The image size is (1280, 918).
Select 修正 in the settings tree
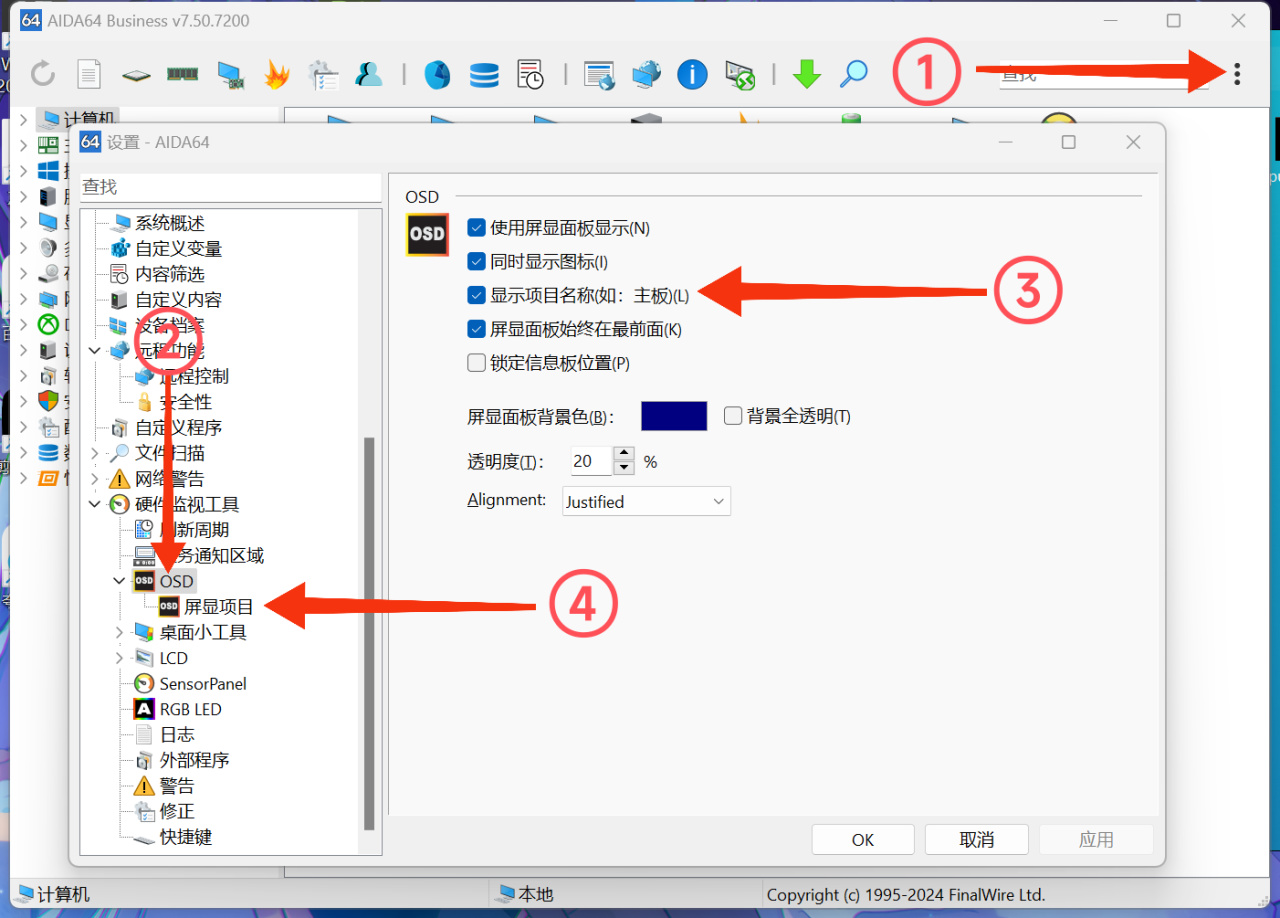177,811
